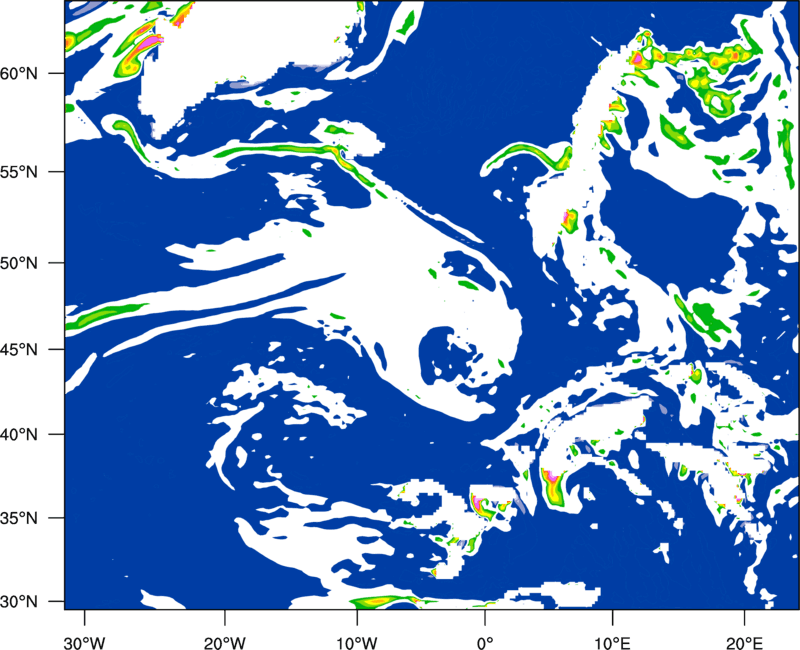This screenshot has width=800, height=650.
Task: Click the 45°N latitude label
Action: pos(19,349)
